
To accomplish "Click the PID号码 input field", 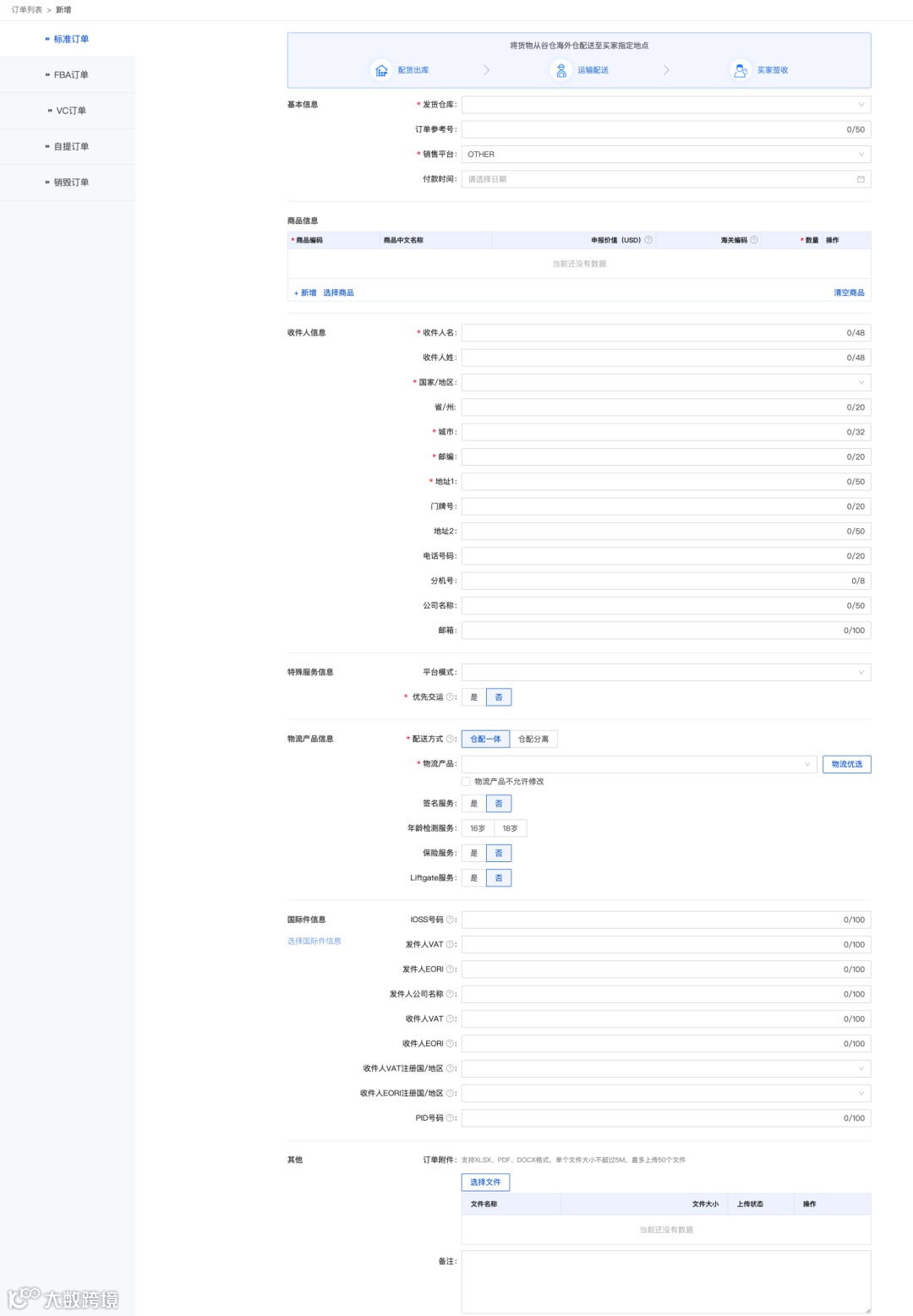I will pos(666,1118).
